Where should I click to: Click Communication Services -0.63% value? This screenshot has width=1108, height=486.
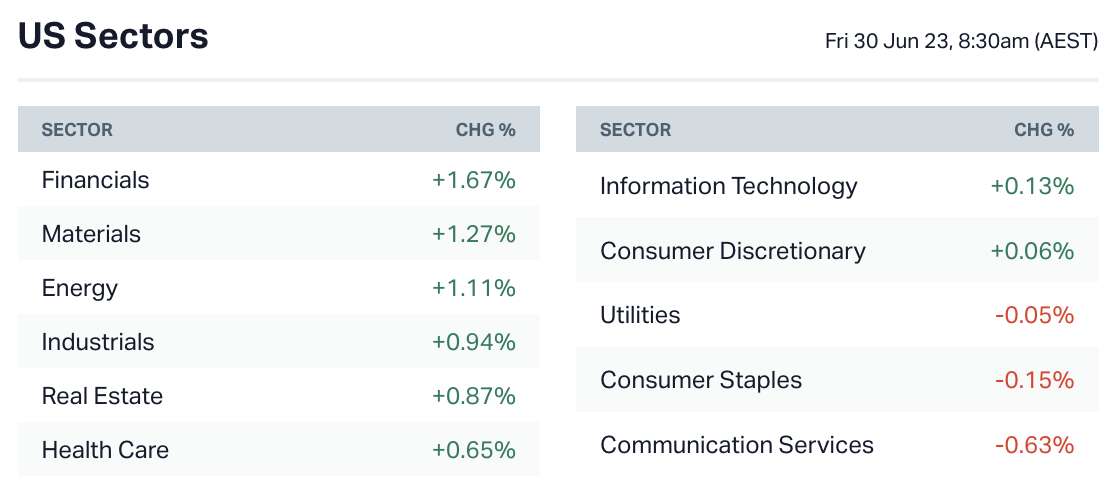click(1034, 445)
